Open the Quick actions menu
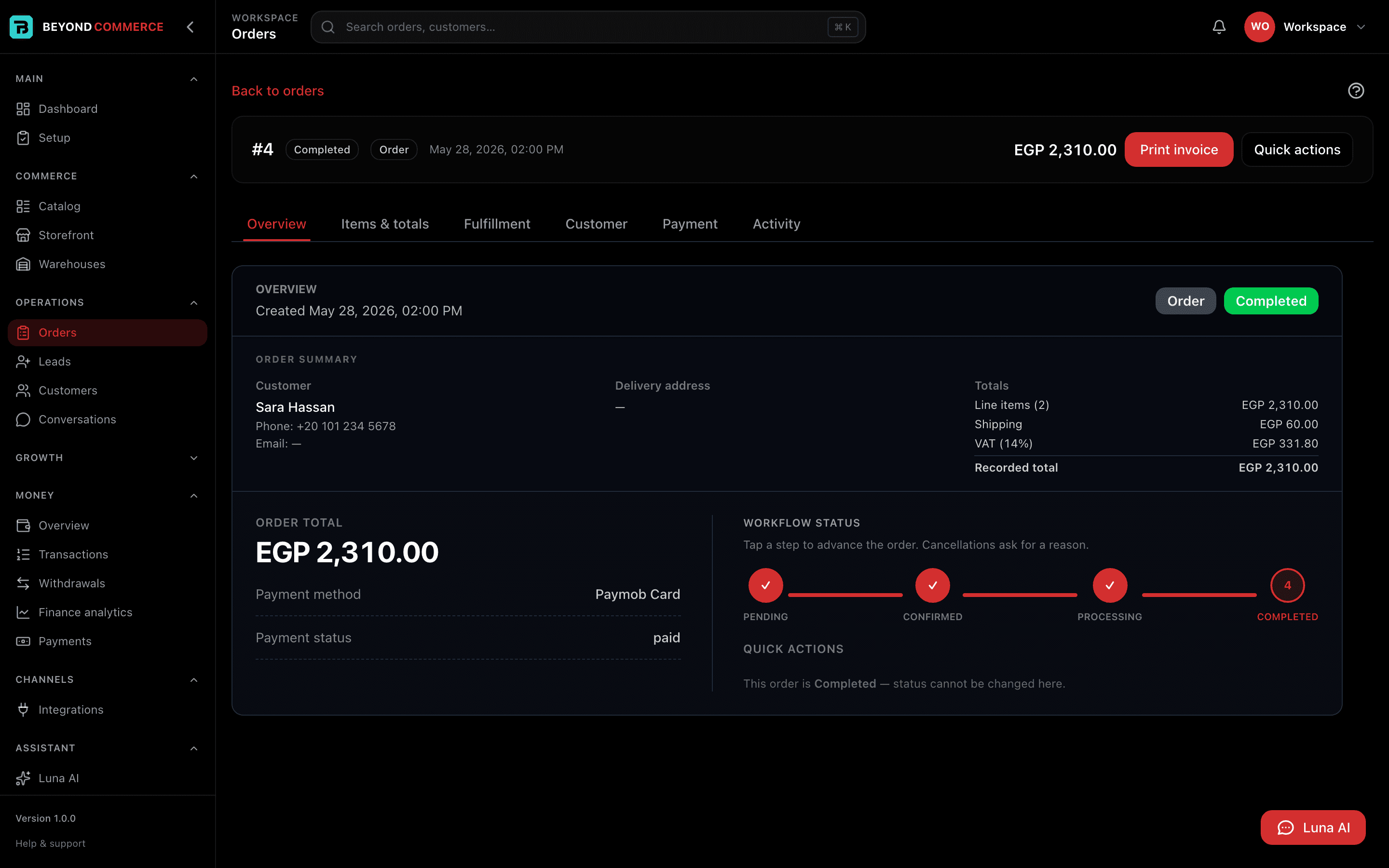 (1297, 150)
